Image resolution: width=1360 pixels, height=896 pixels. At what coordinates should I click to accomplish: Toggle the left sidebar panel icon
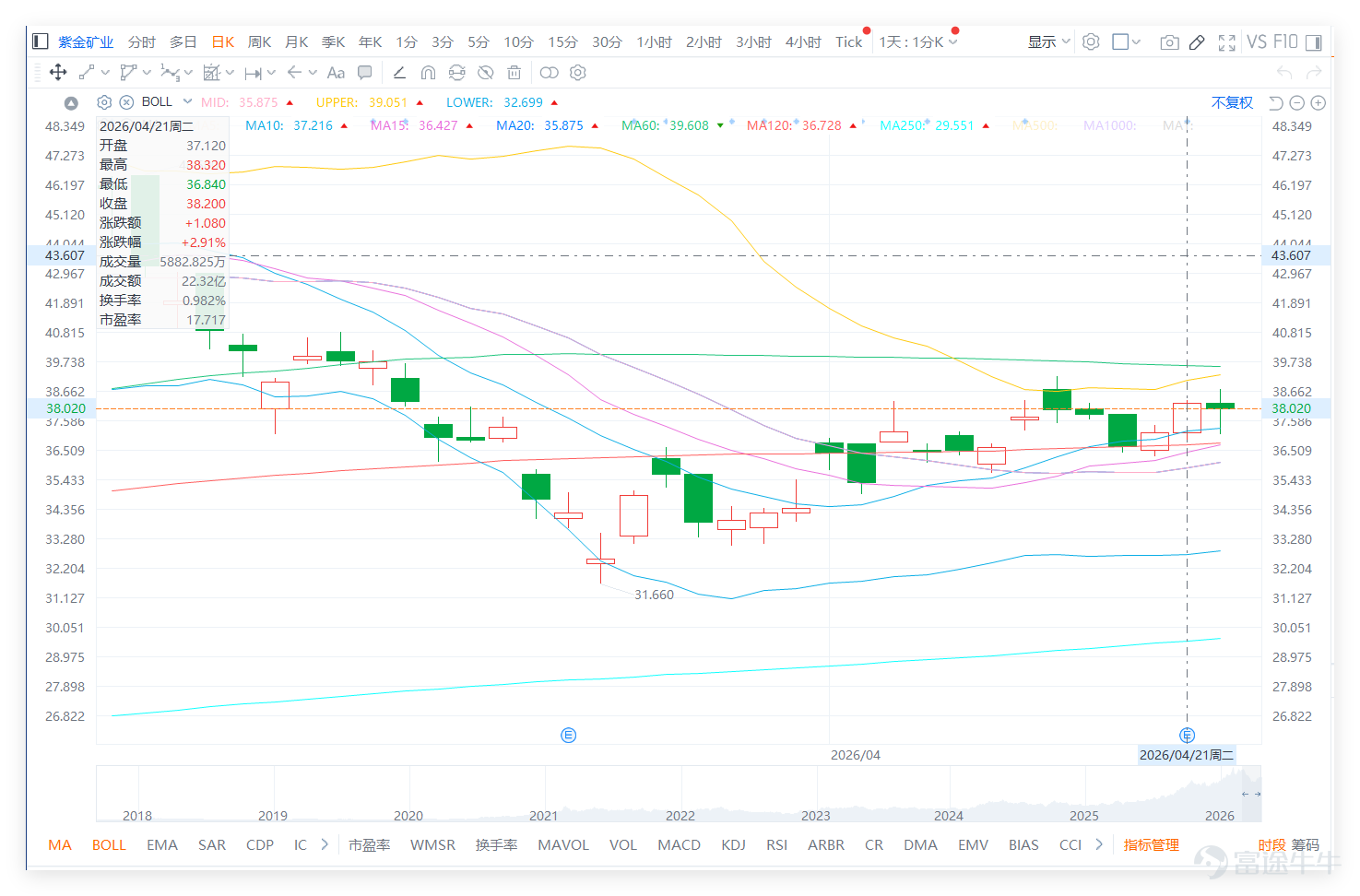click(40, 41)
